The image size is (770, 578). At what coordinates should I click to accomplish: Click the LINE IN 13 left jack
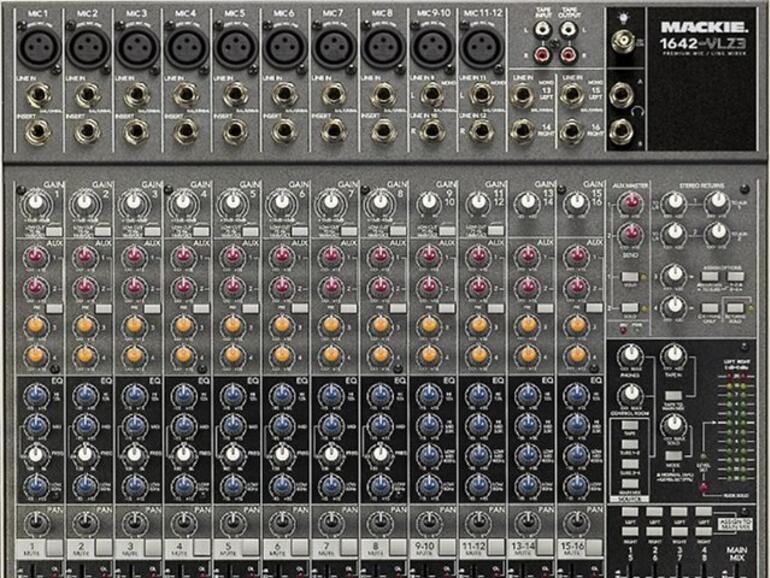(522, 95)
